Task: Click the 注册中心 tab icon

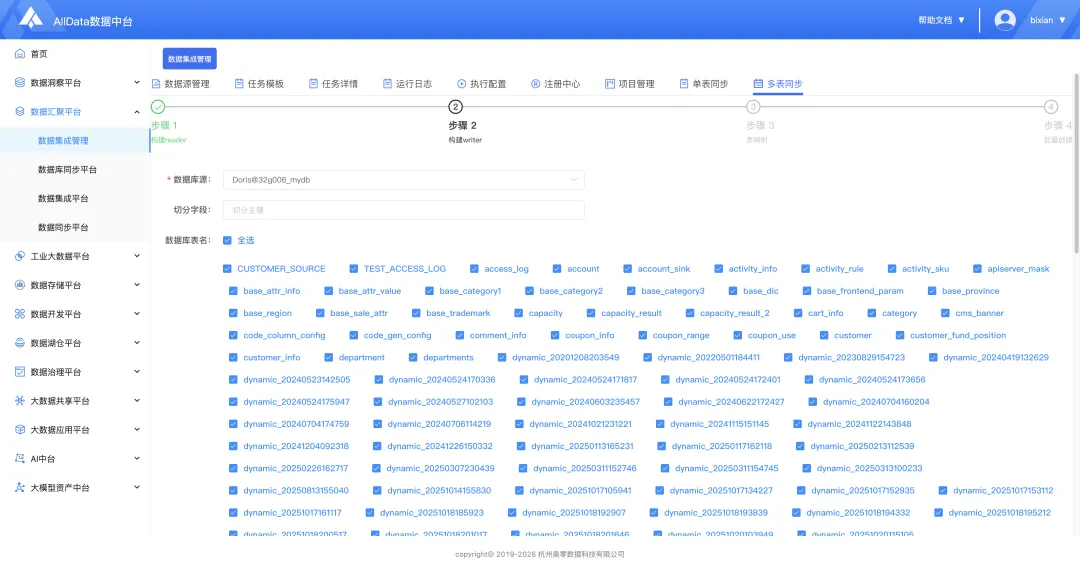Action: click(535, 84)
